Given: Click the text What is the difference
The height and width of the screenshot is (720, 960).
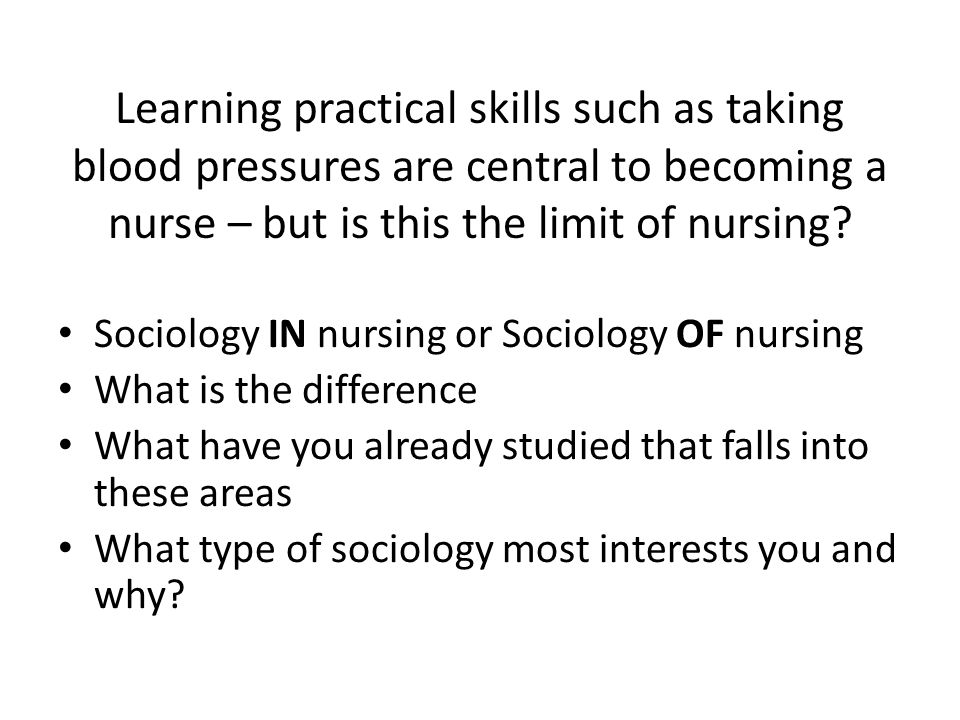Looking at the screenshot, I should [x=285, y=390].
